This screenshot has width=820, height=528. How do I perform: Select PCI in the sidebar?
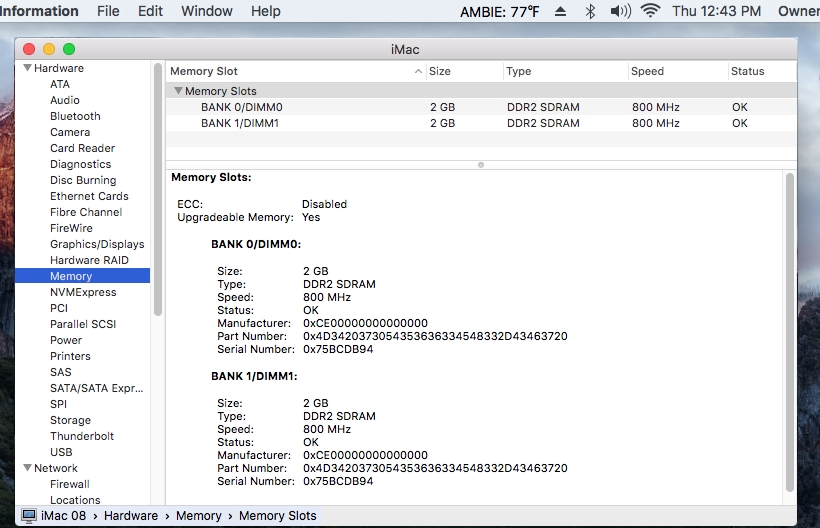[x=59, y=308]
